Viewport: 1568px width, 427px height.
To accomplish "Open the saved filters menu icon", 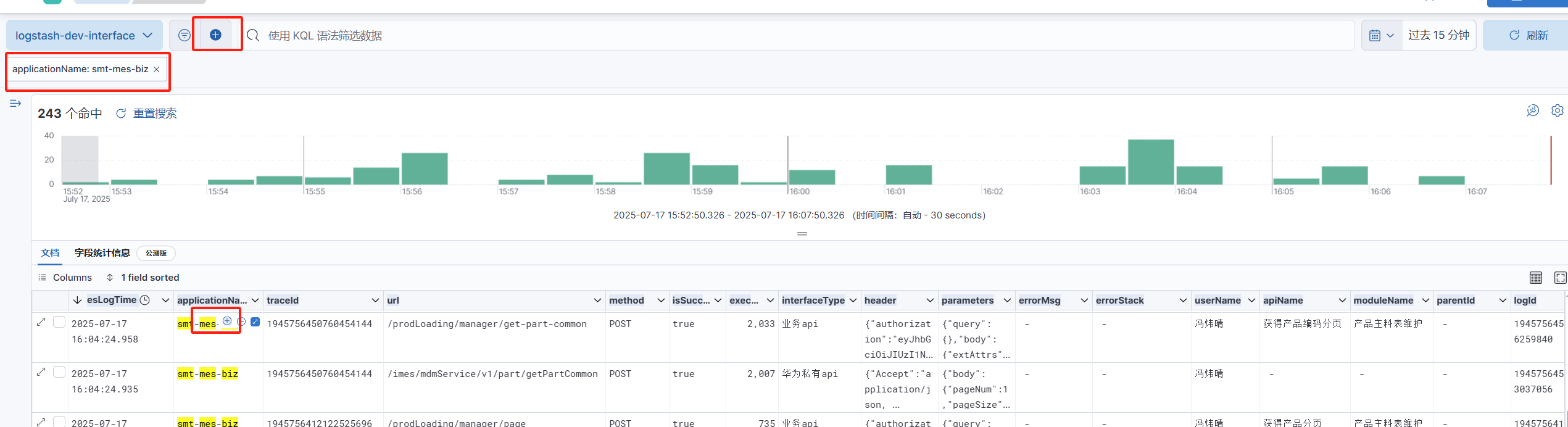I will (x=184, y=35).
